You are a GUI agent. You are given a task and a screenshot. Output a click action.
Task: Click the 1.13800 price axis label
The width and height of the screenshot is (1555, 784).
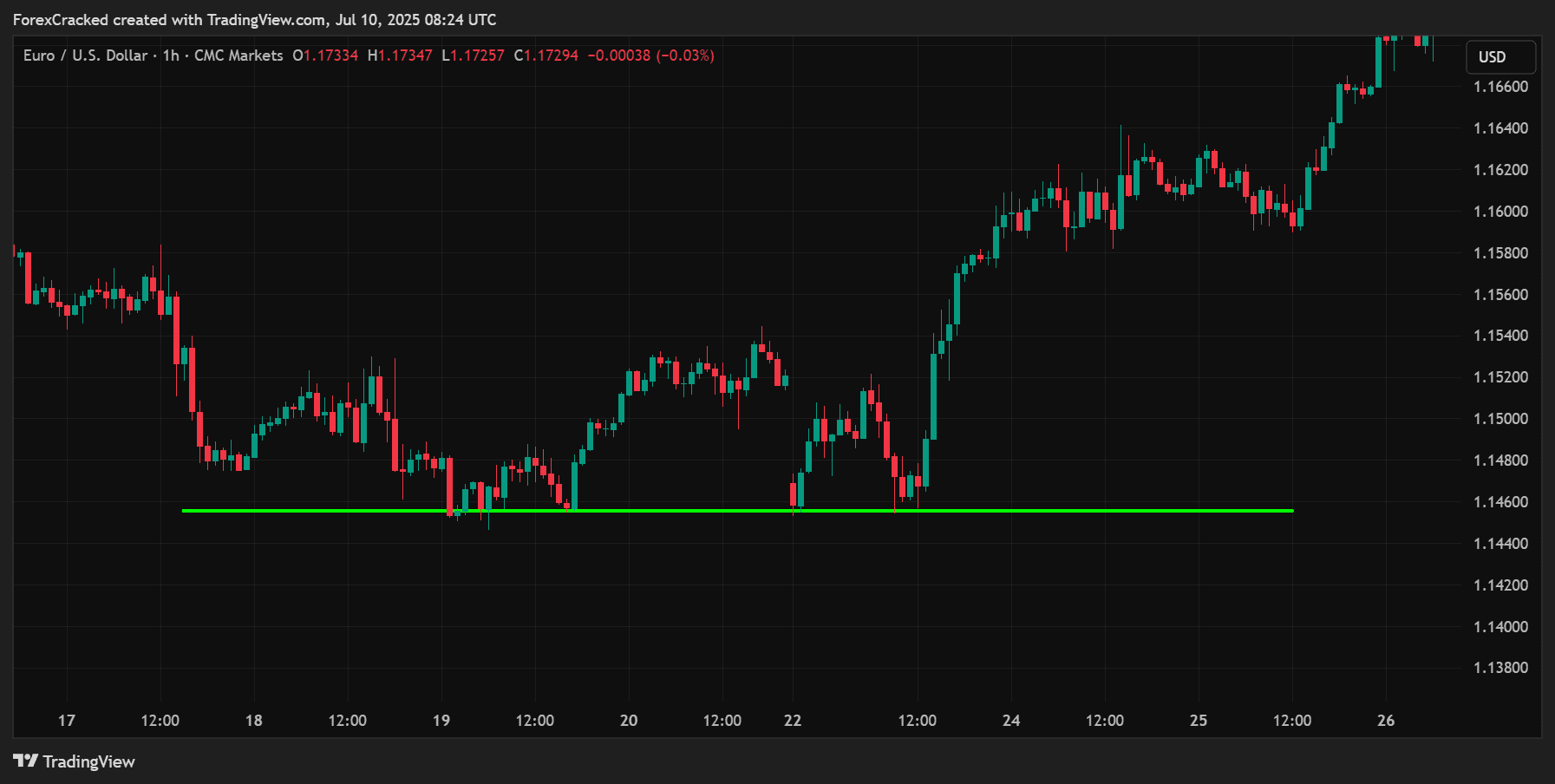pyautogui.click(x=1500, y=668)
